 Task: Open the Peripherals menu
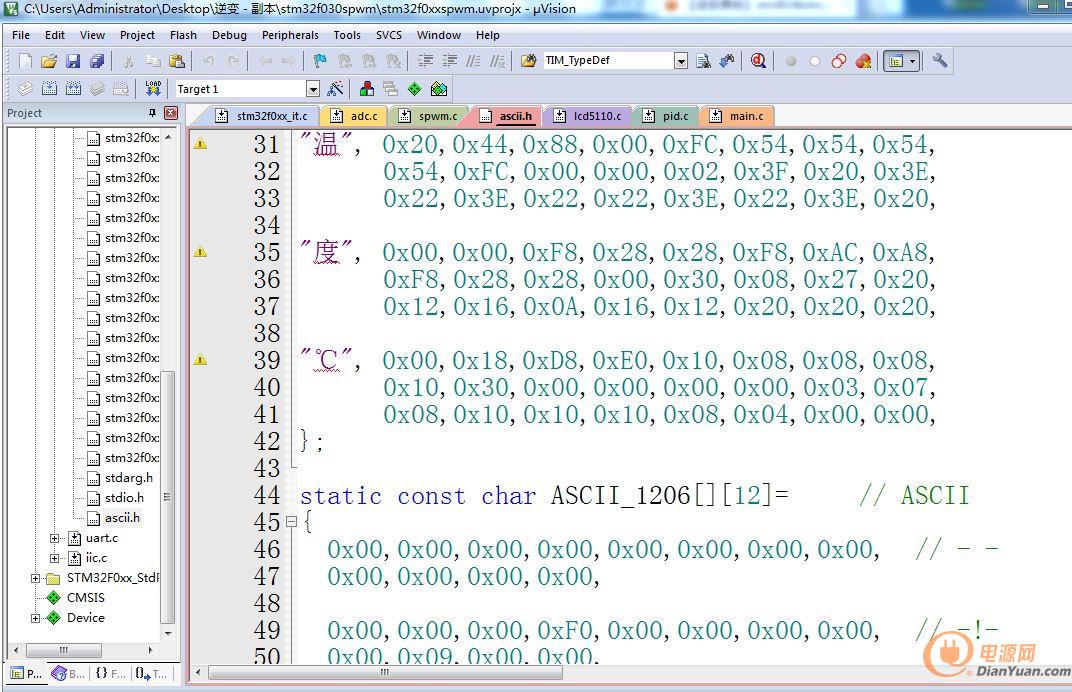pyautogui.click(x=290, y=35)
